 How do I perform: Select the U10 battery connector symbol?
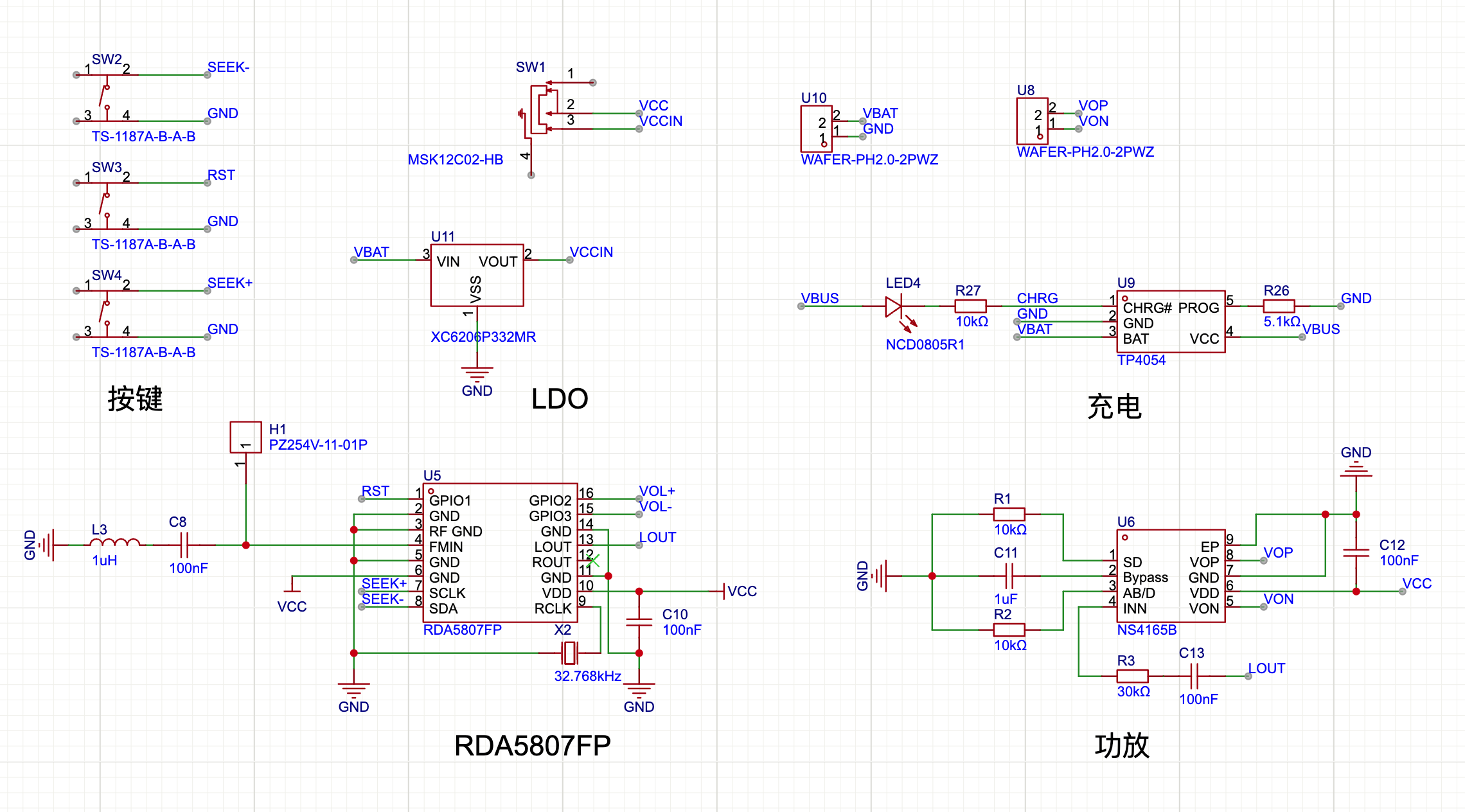click(817, 128)
